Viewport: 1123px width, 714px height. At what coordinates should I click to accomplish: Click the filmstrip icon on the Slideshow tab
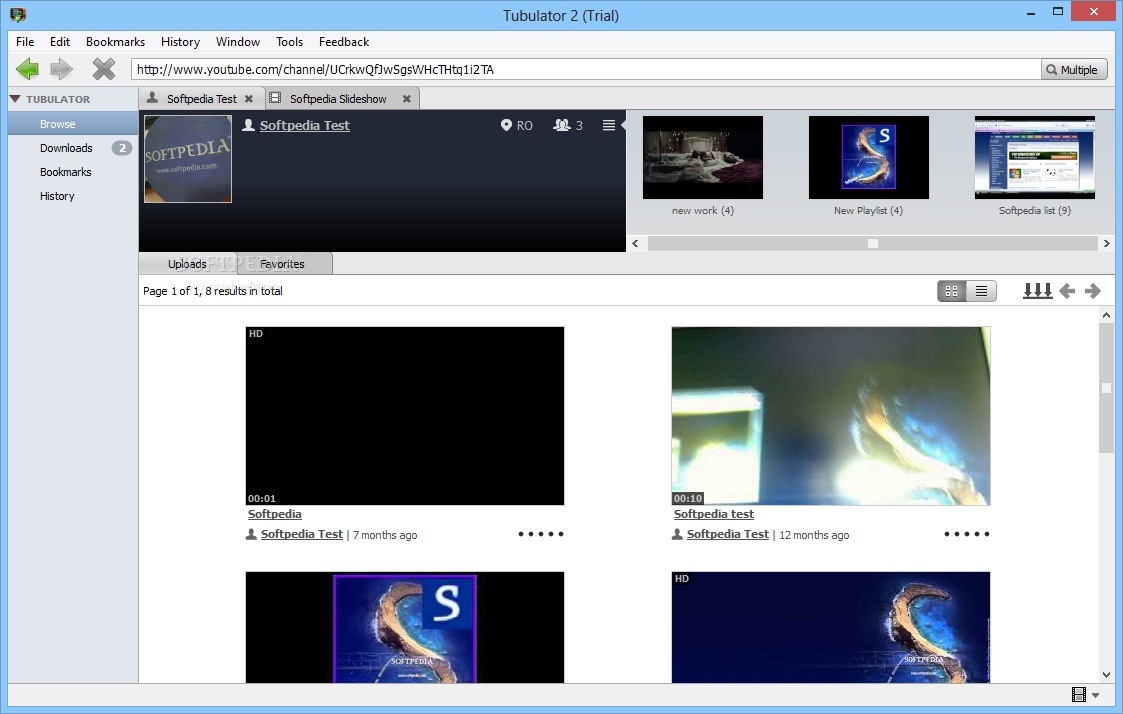click(275, 98)
